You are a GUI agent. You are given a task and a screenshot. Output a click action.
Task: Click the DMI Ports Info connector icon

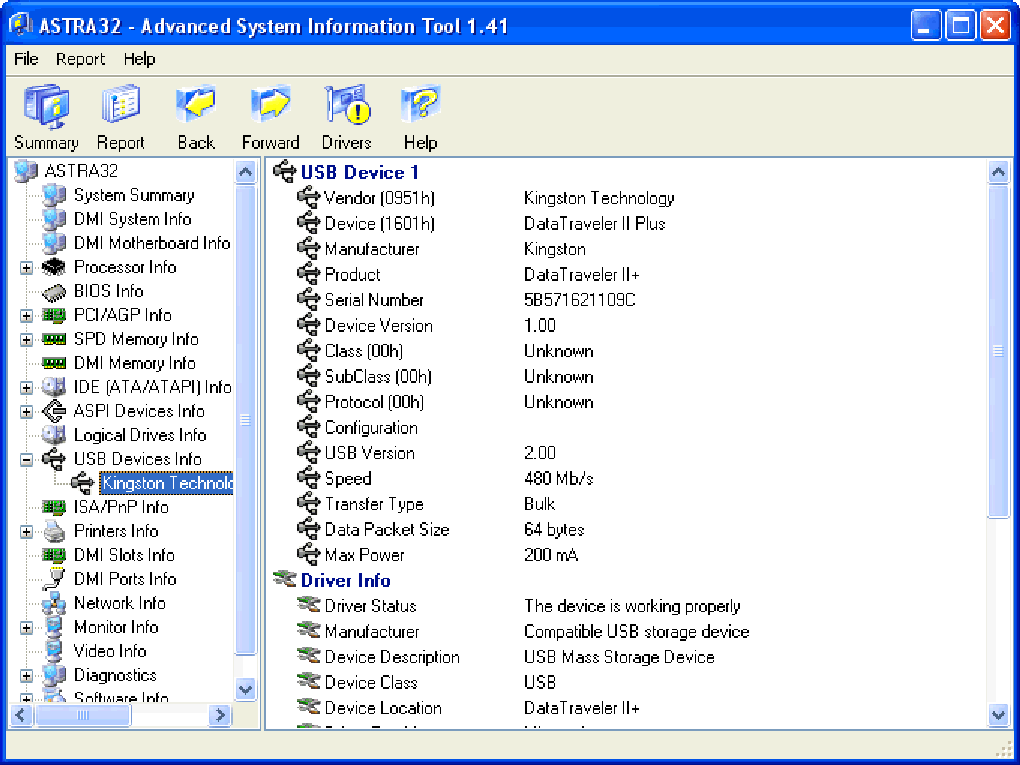[56, 579]
